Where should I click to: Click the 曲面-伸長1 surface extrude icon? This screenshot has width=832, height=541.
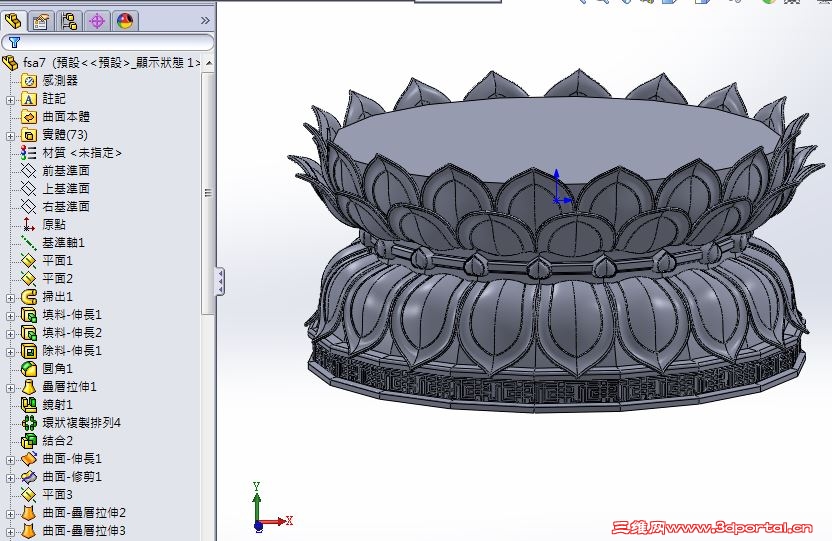coord(29,458)
